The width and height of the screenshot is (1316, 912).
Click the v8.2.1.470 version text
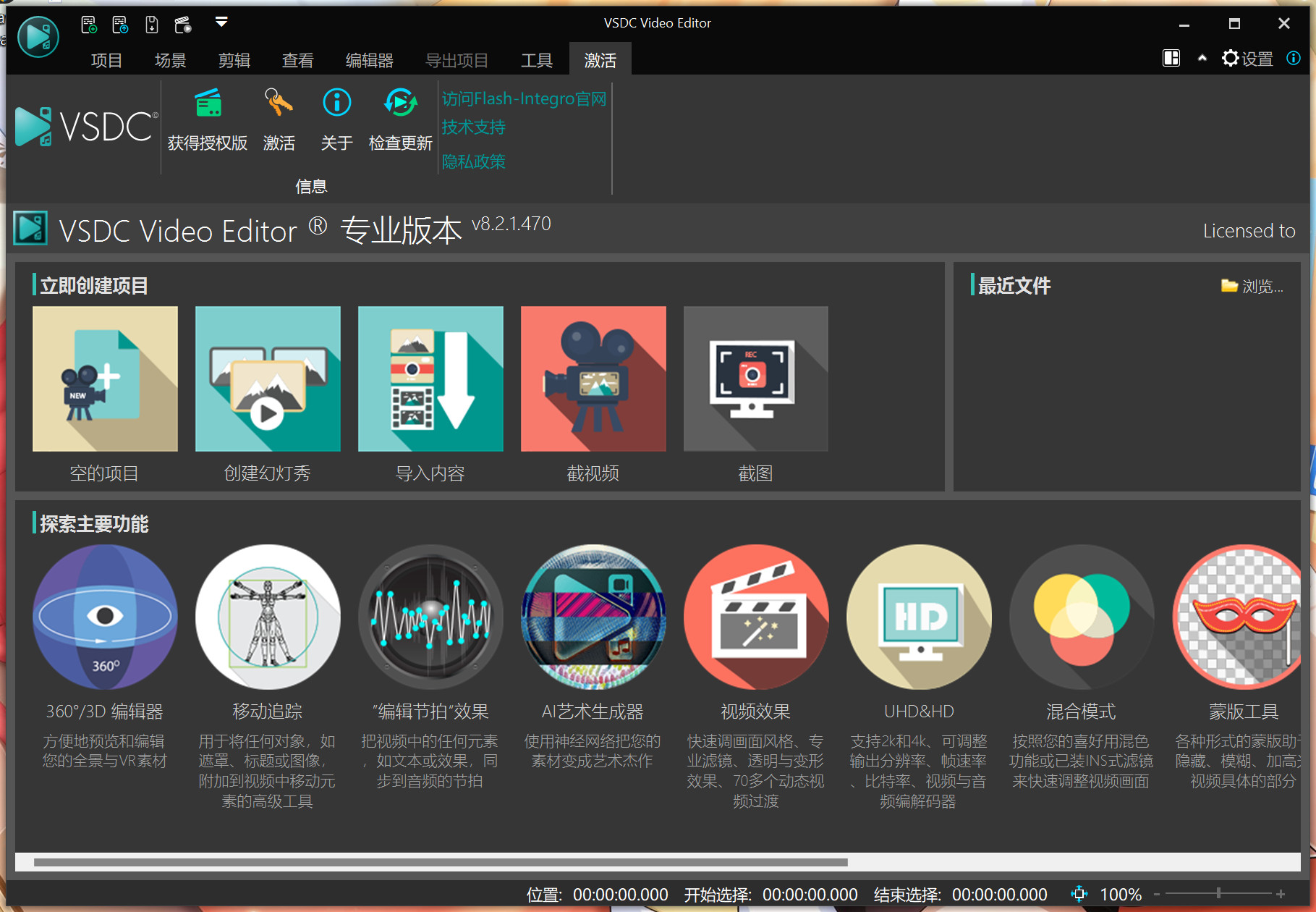tap(511, 224)
